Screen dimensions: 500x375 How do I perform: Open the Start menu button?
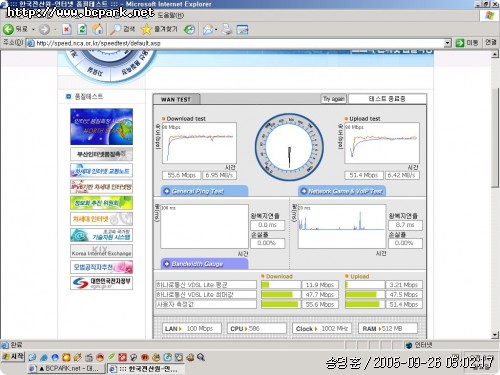coord(13,357)
